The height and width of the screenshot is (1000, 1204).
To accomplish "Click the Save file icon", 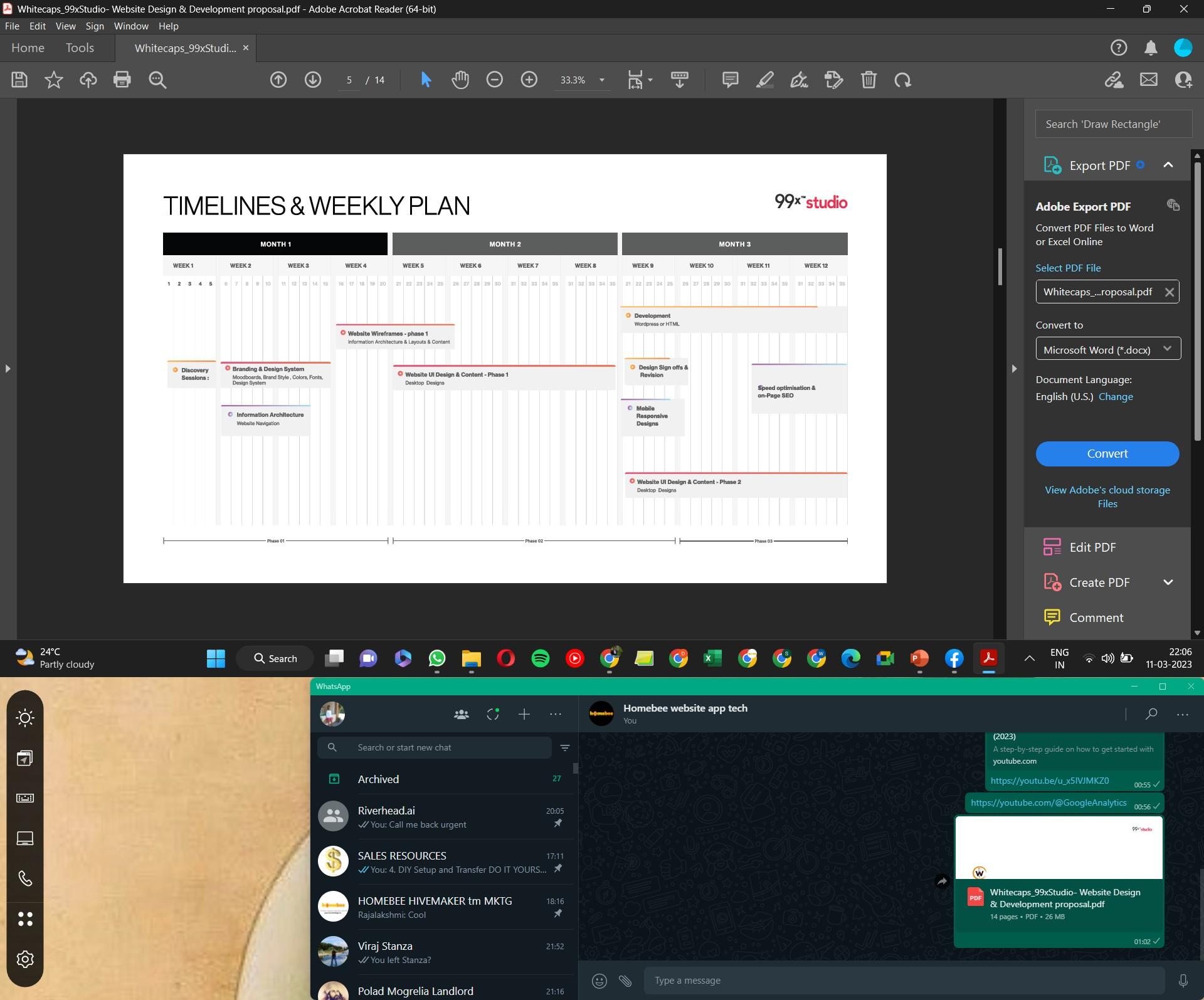I will pos(19,80).
